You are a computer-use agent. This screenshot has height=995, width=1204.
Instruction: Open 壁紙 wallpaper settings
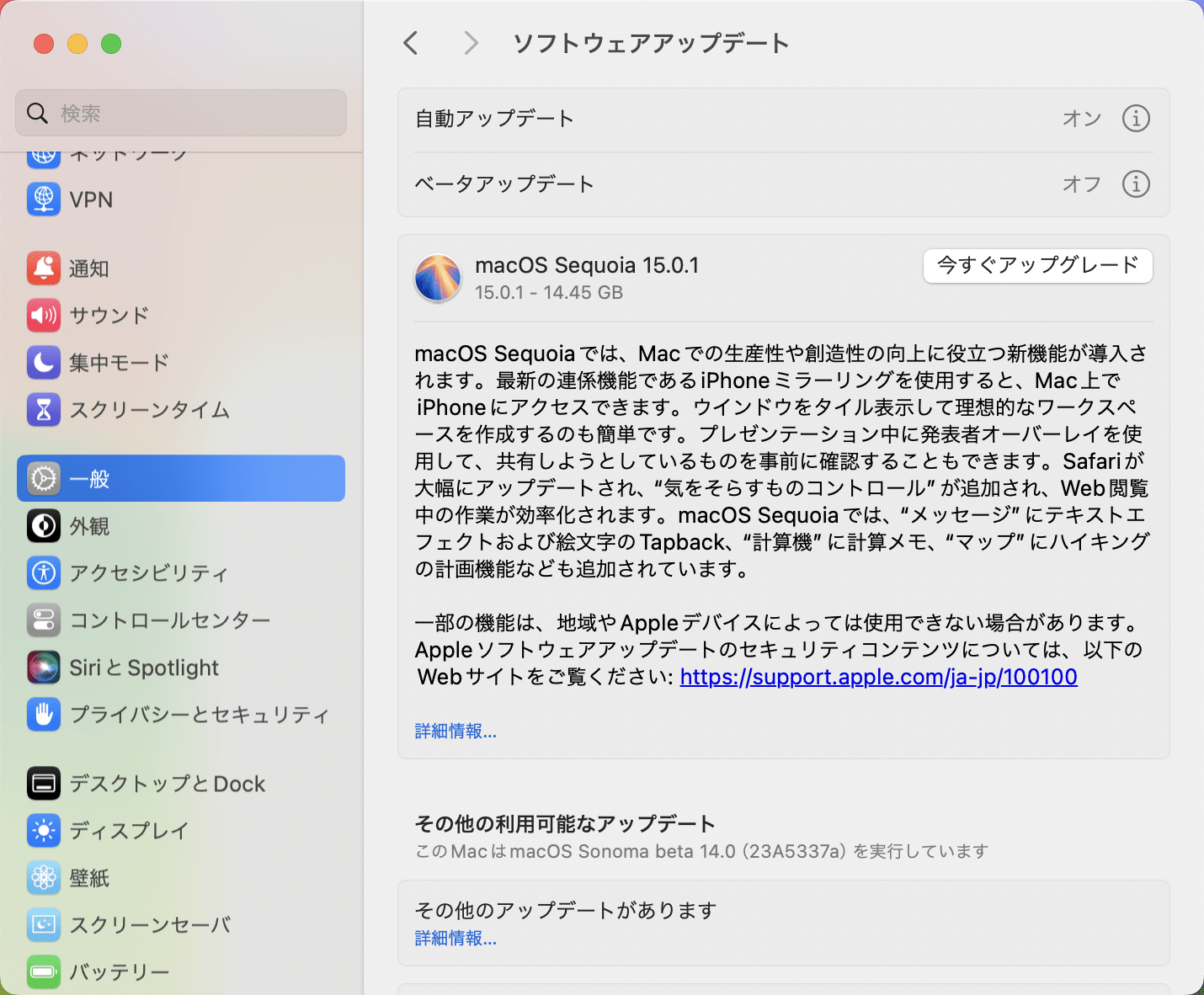(89, 878)
